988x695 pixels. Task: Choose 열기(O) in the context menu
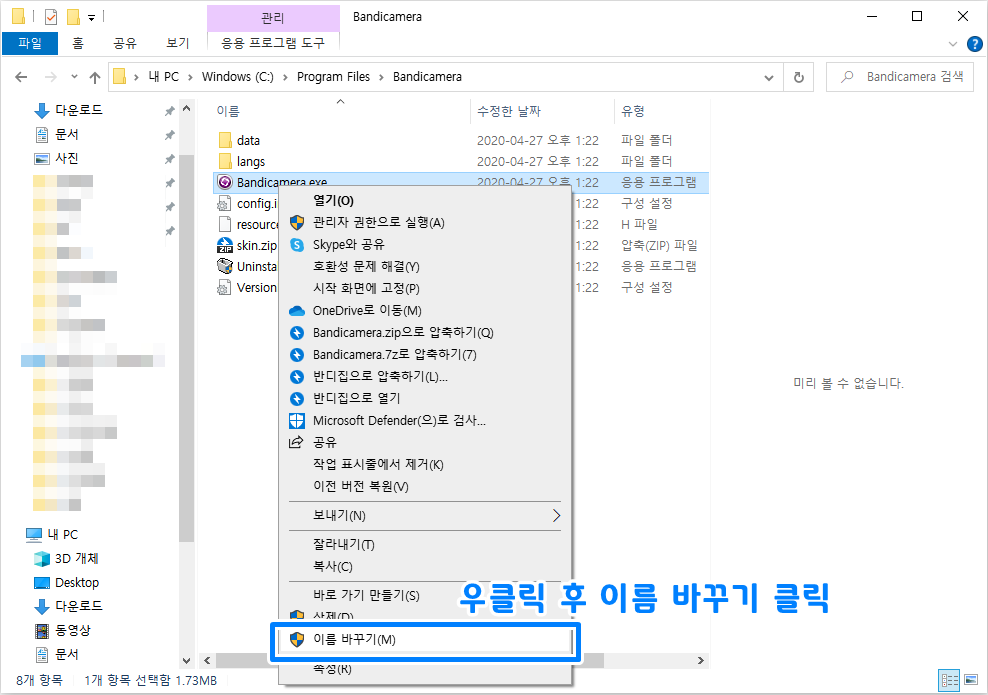point(425,200)
